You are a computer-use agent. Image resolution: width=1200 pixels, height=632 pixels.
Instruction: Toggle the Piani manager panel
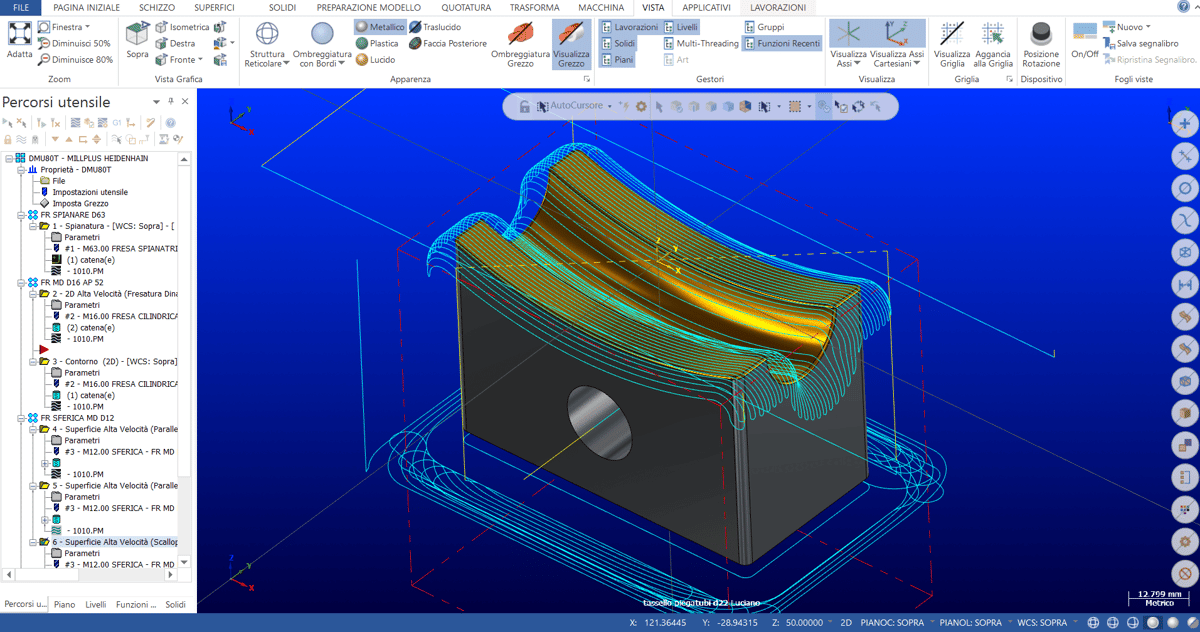[617, 60]
